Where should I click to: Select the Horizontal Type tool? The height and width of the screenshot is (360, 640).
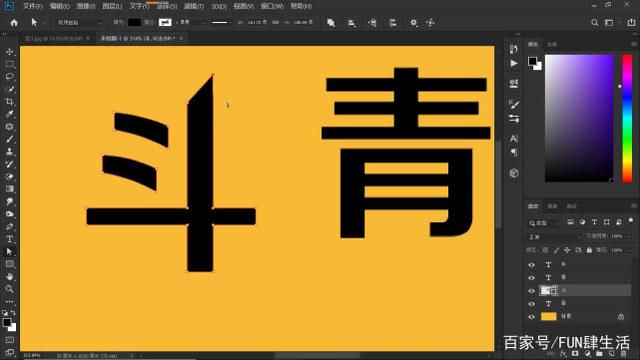(x=9, y=239)
